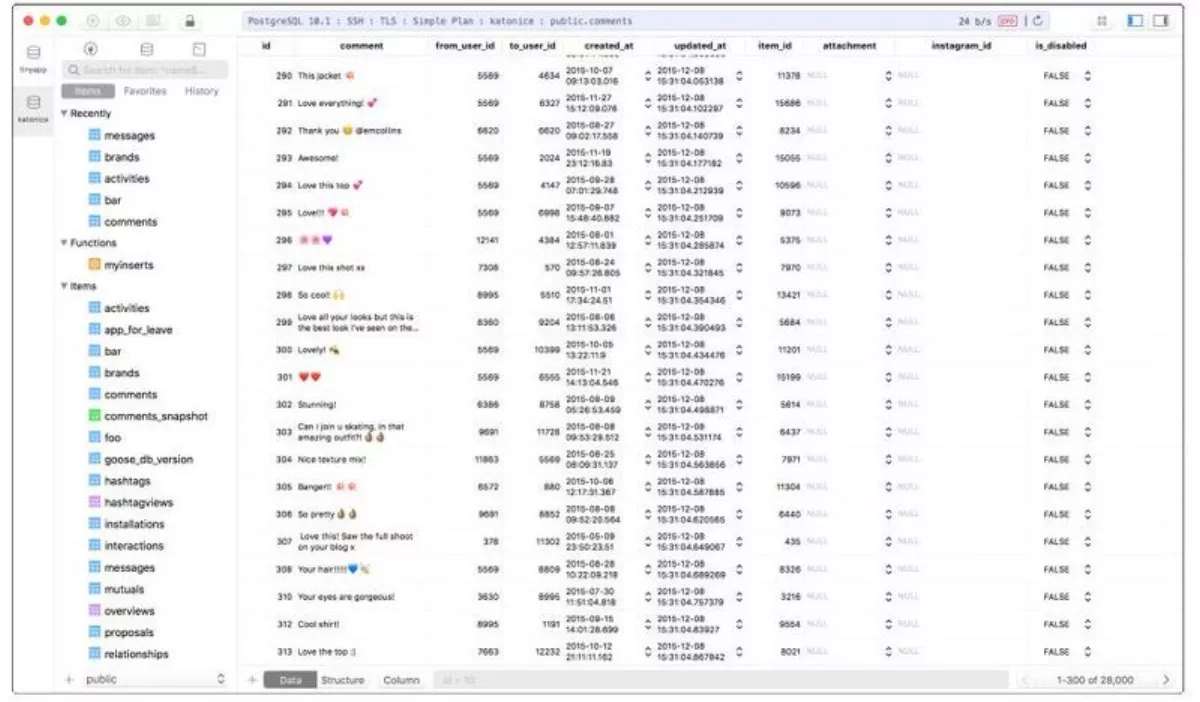Screen dimensions: 1200x702
Task: Click the sidebar items icon above search
Action: tap(91, 48)
